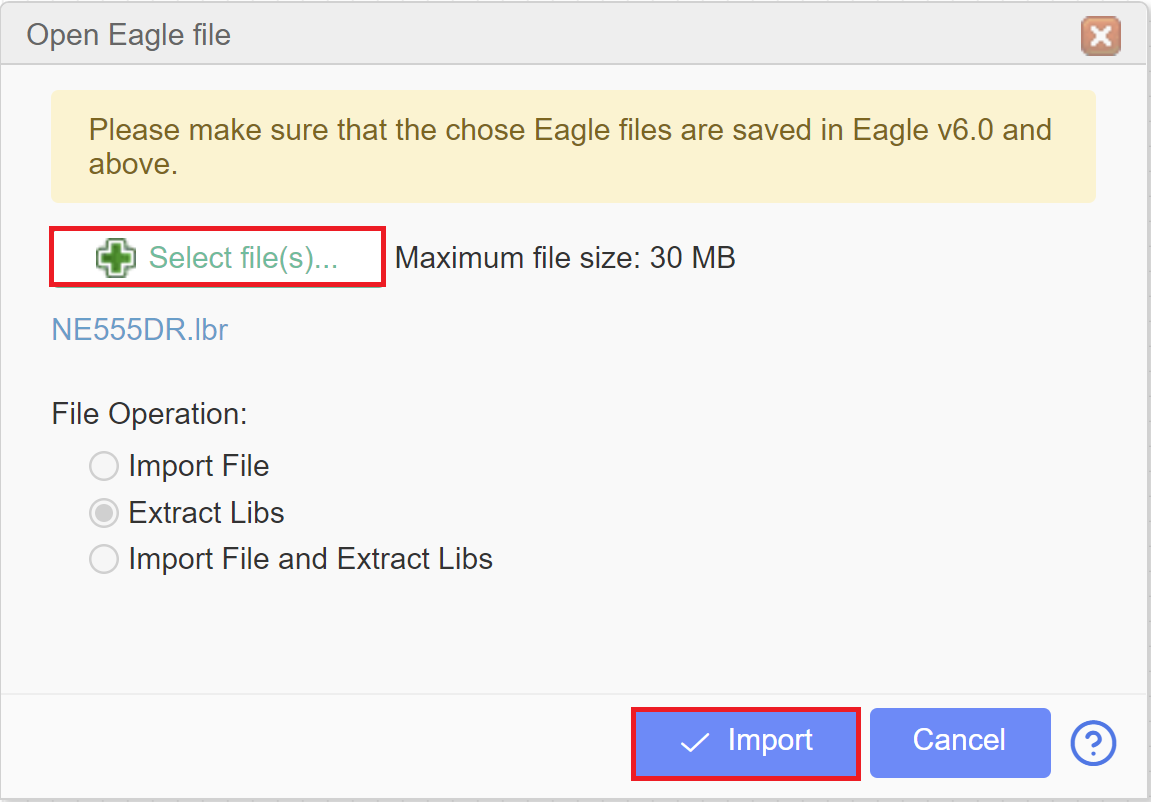Open the Select file(s)... file picker

(x=217, y=257)
